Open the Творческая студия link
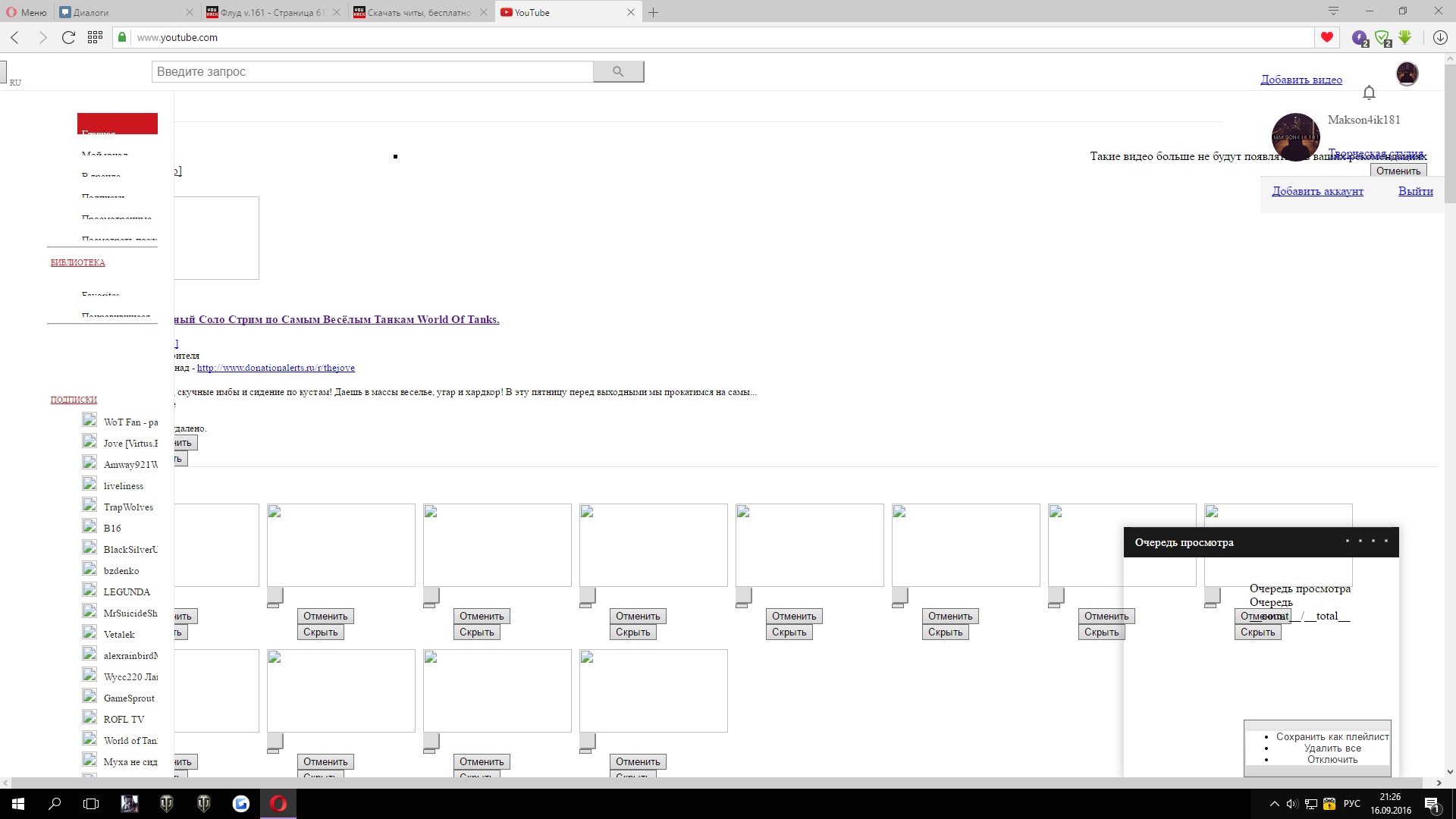The height and width of the screenshot is (819, 1456). 1376,153
